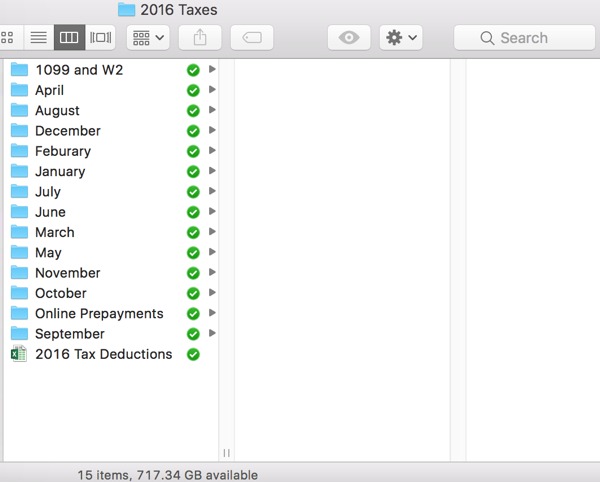Open the item arrangement dropdown
600x482 pixels.
(x=148, y=37)
